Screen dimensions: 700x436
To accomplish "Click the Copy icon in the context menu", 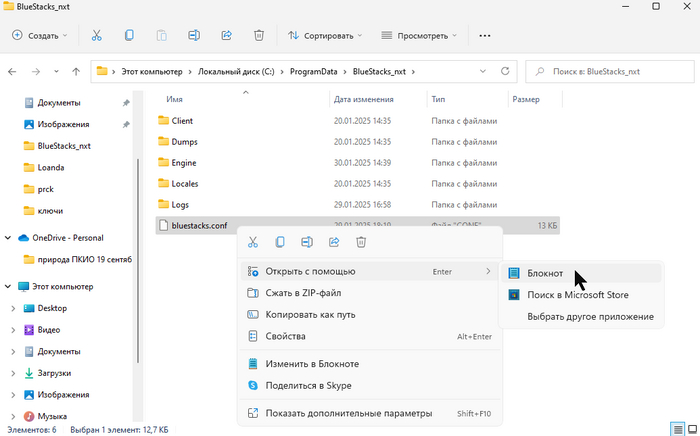I will (x=280, y=242).
